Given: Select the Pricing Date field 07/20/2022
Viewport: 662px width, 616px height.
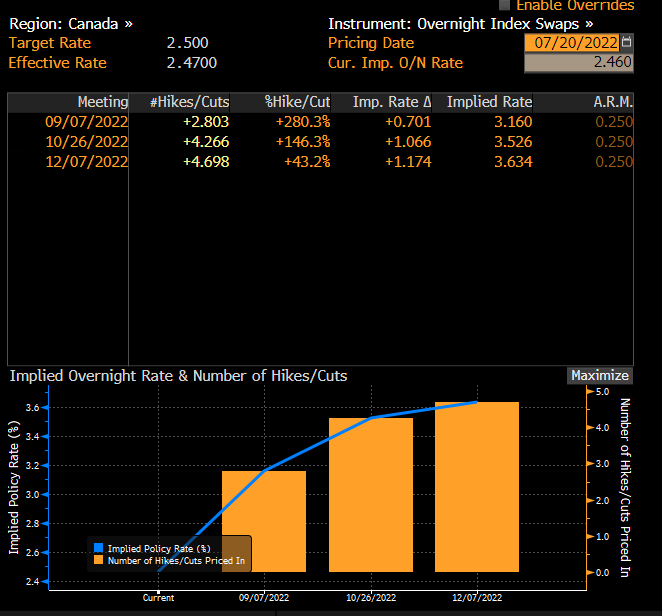Looking at the screenshot, I should 572,43.
